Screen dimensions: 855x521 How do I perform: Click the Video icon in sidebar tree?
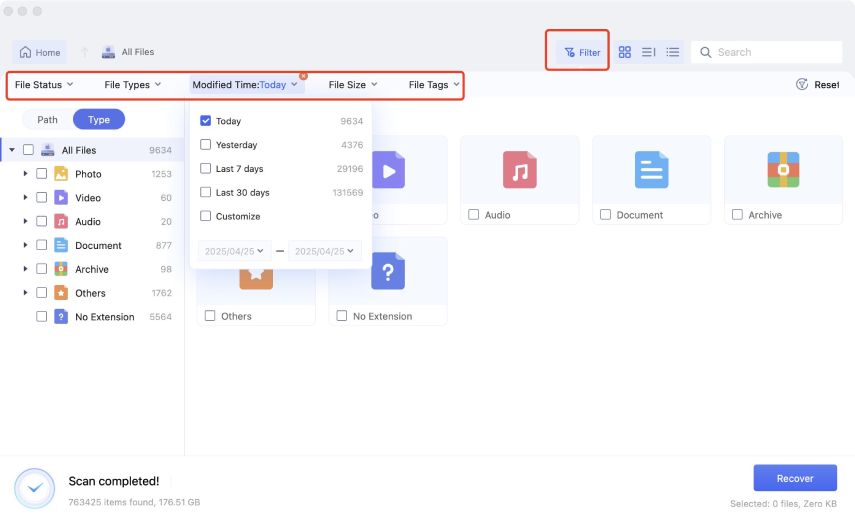tap(61, 197)
